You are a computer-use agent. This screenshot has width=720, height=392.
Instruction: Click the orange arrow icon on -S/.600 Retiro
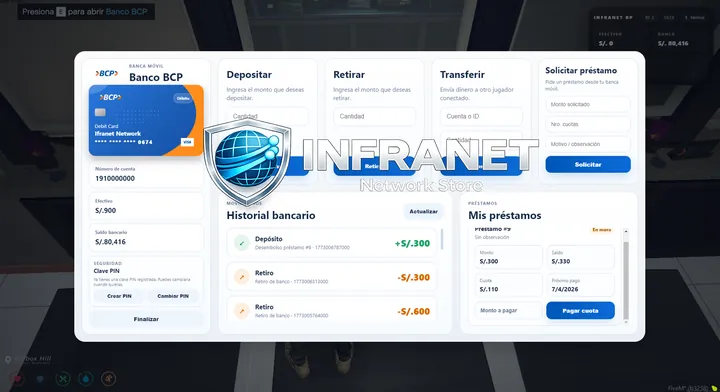(x=242, y=311)
